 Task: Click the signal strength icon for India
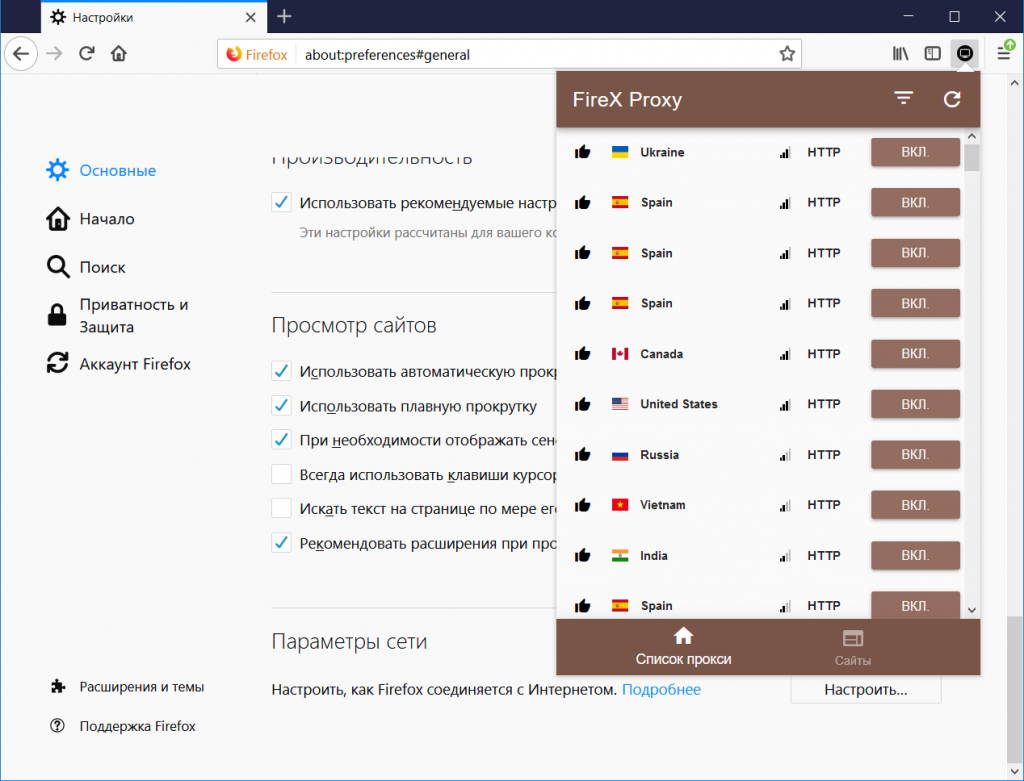[785, 556]
